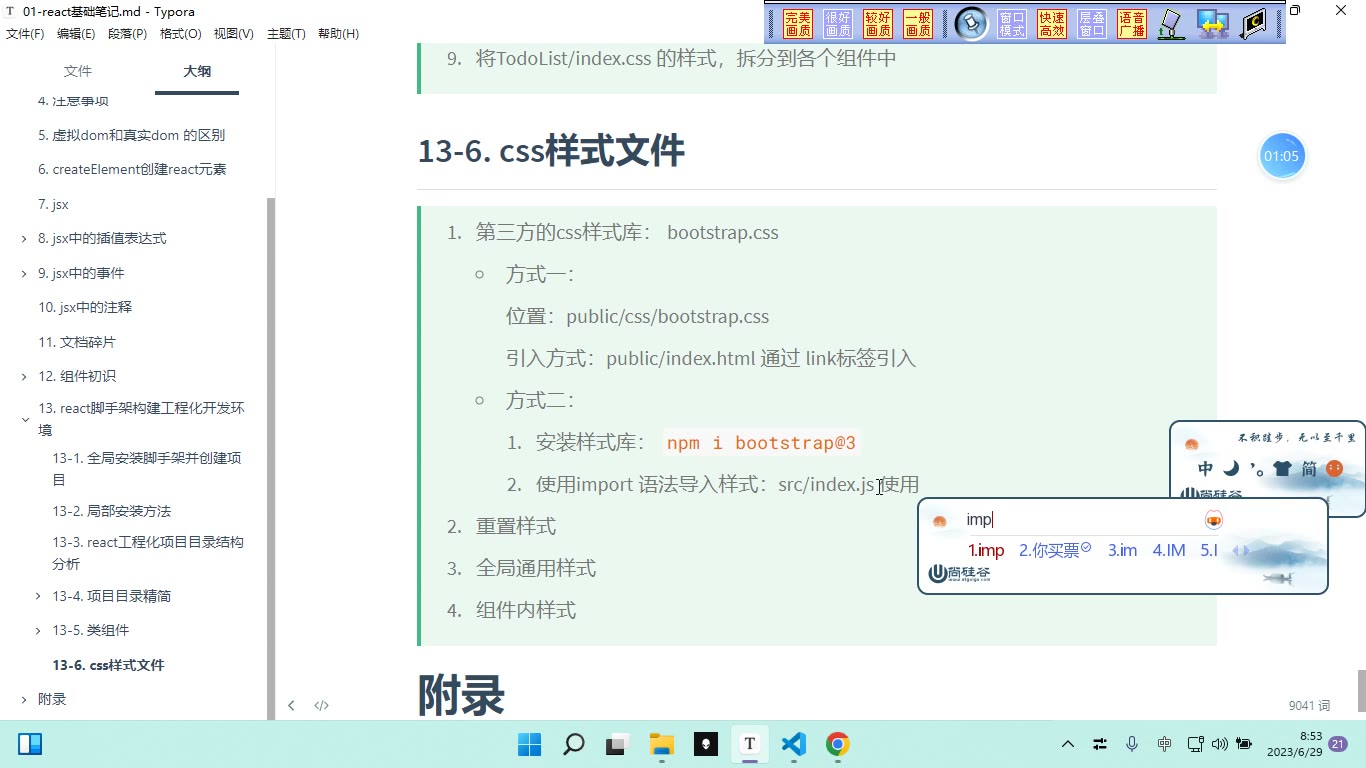Viewport: 1366px width, 768px height.
Task: Open the 段落(P) menu
Action: point(127,34)
